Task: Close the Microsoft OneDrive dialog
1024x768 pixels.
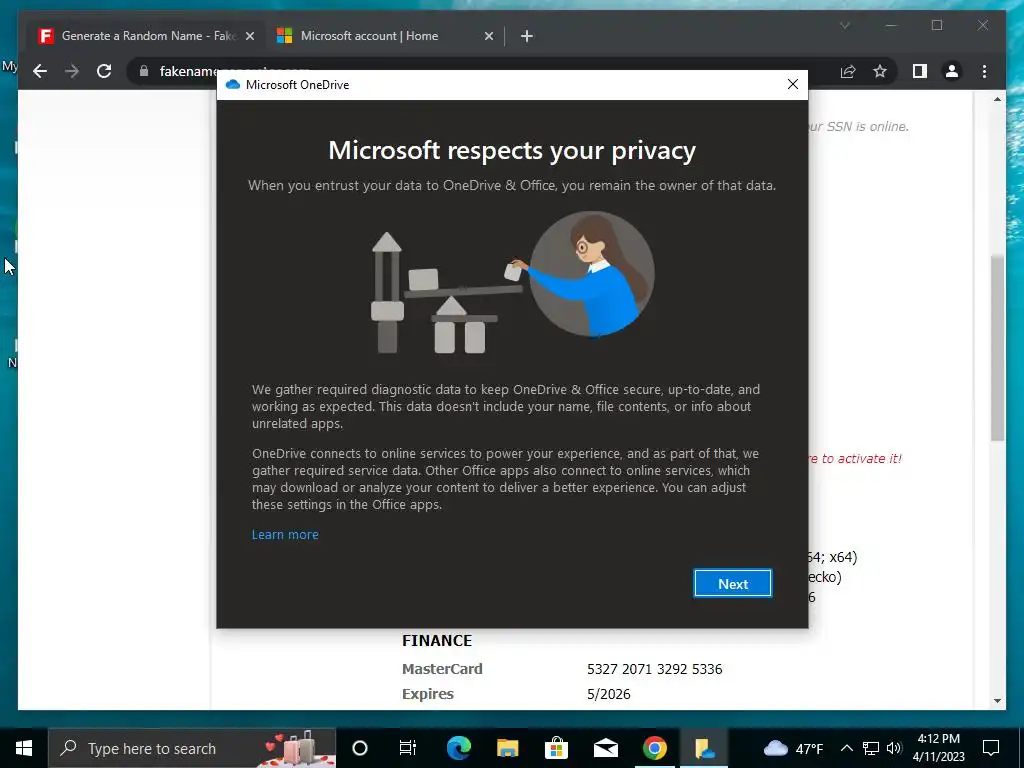Action: [793, 84]
